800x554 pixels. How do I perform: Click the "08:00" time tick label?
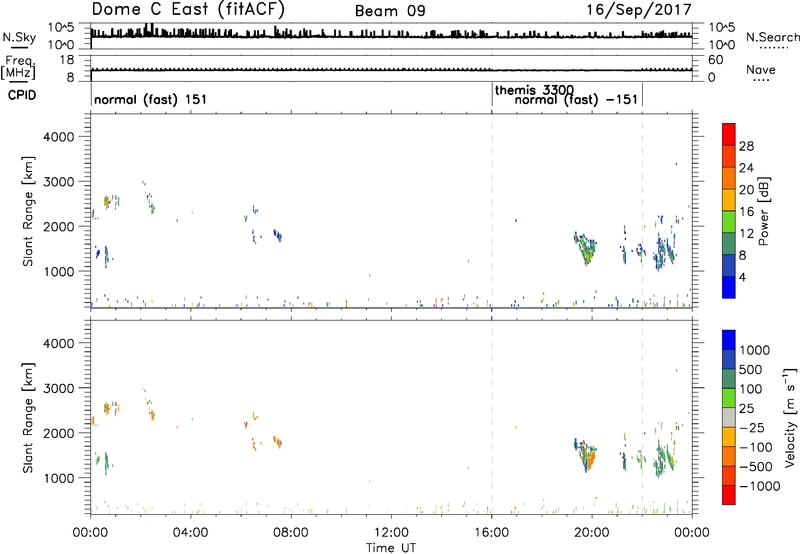point(291,533)
